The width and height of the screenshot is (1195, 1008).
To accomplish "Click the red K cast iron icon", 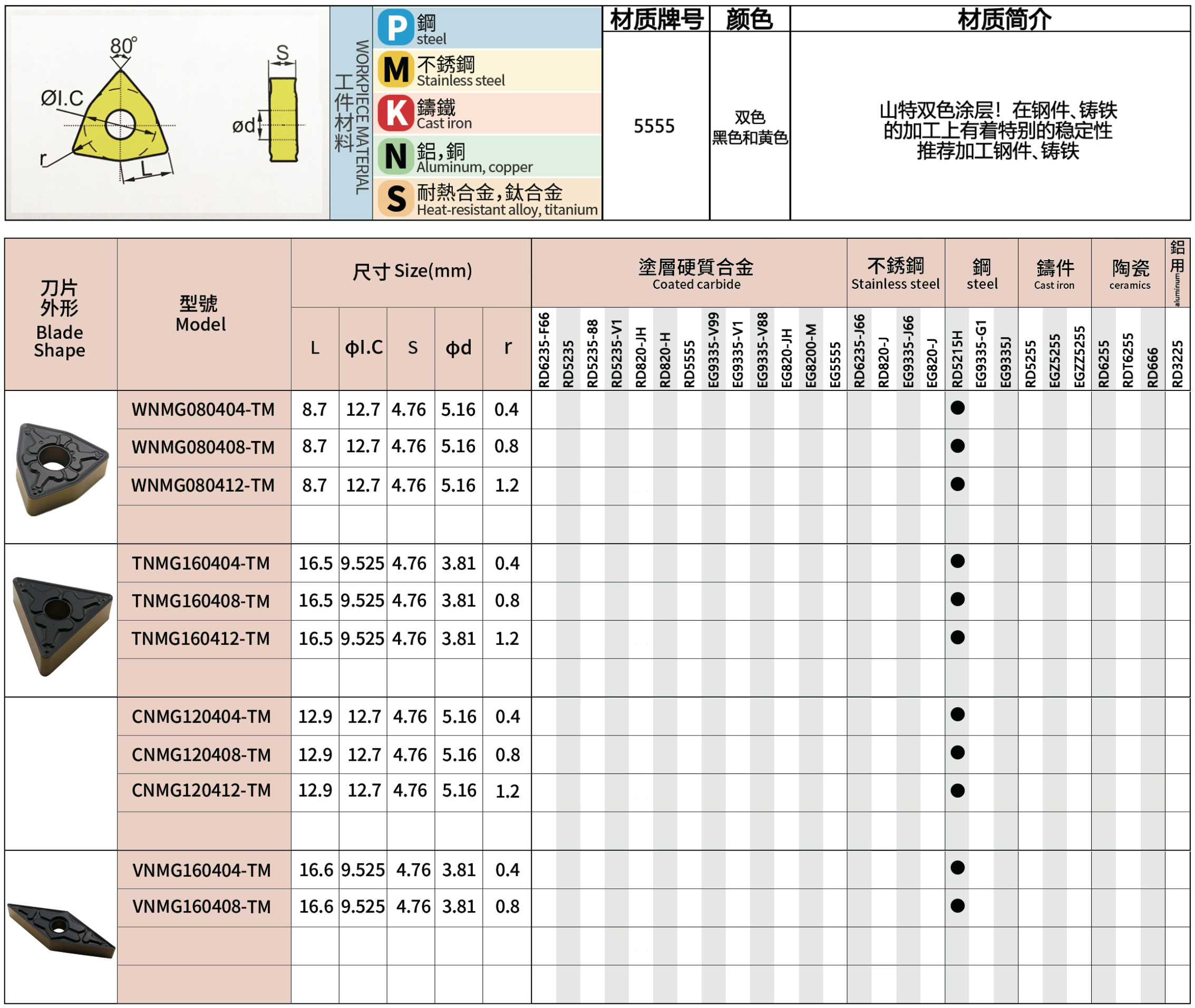I will click(395, 113).
